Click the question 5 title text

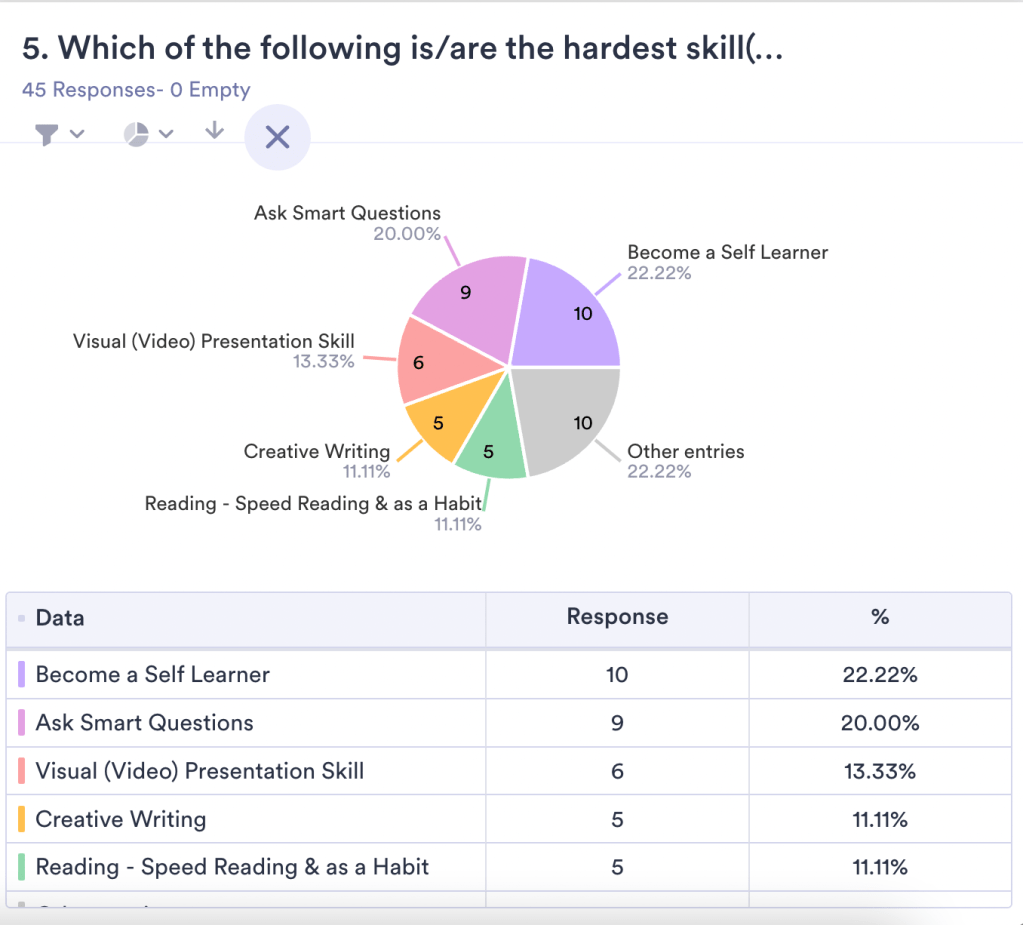tap(402, 47)
